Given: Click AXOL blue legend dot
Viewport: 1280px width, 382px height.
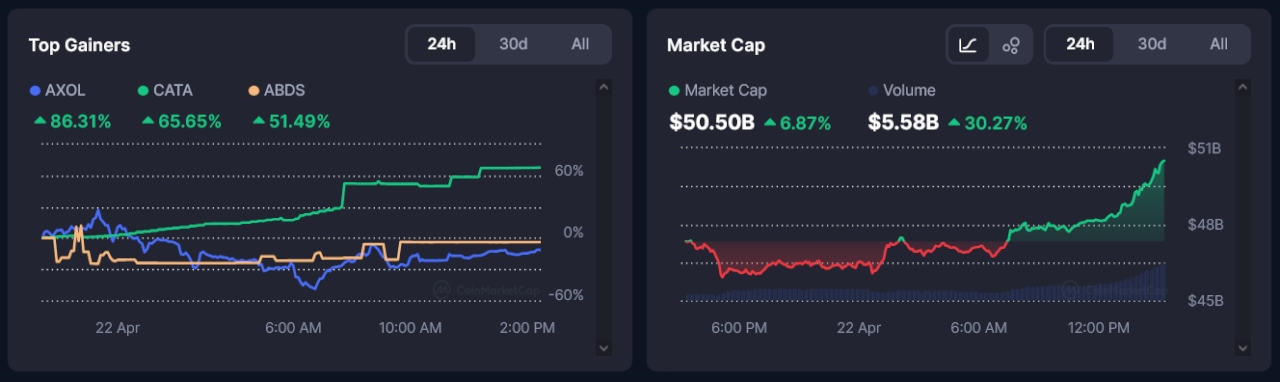Looking at the screenshot, I should click(x=36, y=91).
